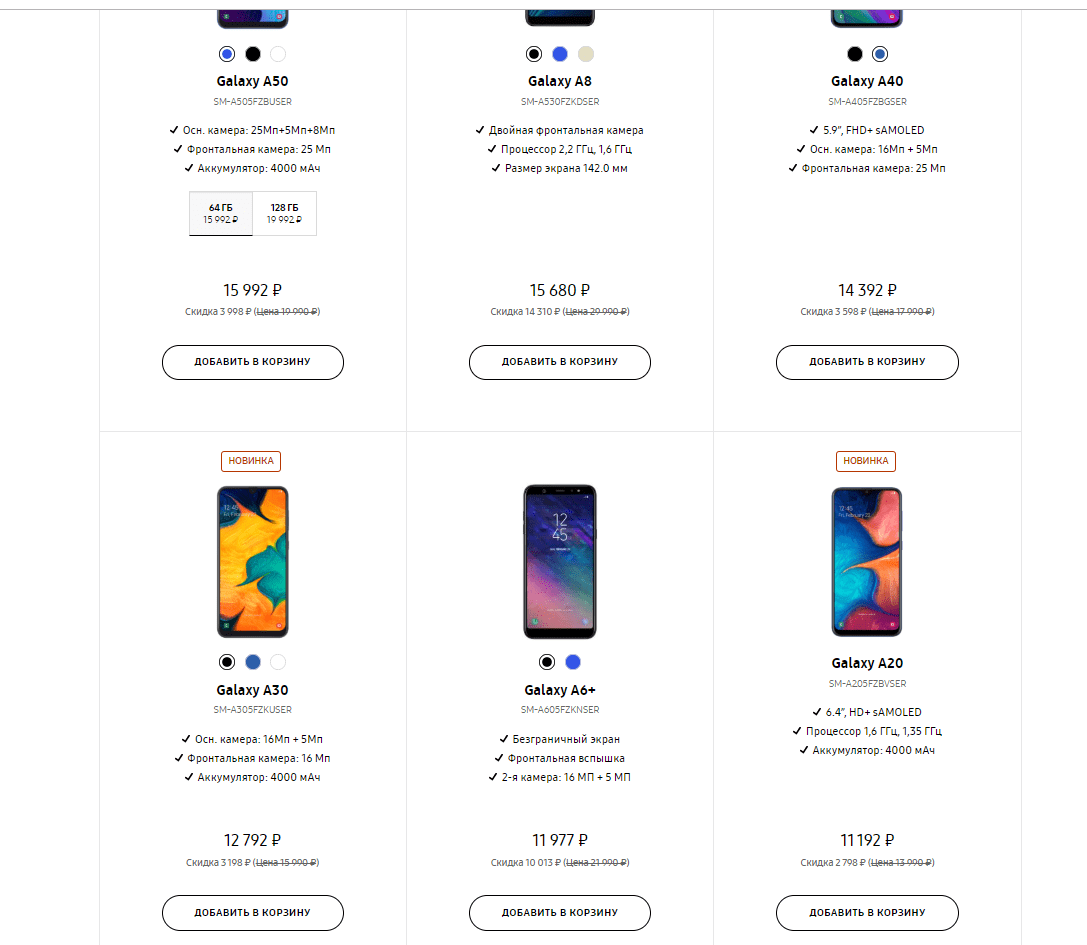1087x945 pixels.
Task: Add Galaxy A8 to cart
Action: coord(560,362)
